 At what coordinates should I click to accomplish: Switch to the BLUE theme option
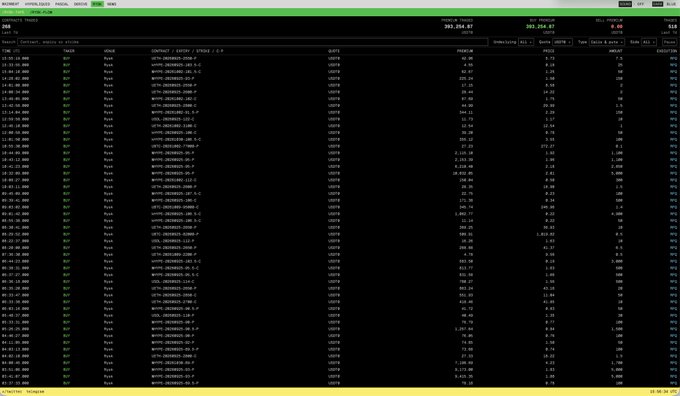[671, 4]
